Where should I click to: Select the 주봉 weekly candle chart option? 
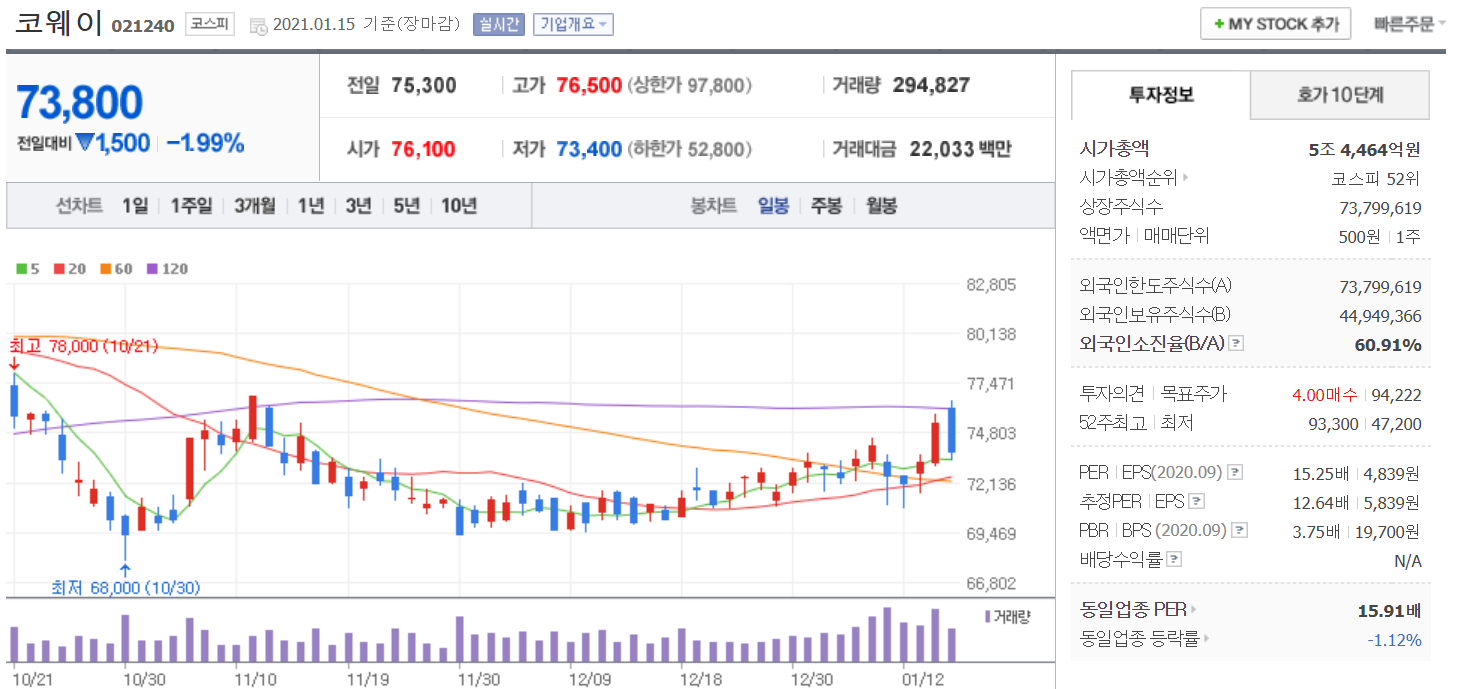point(826,206)
